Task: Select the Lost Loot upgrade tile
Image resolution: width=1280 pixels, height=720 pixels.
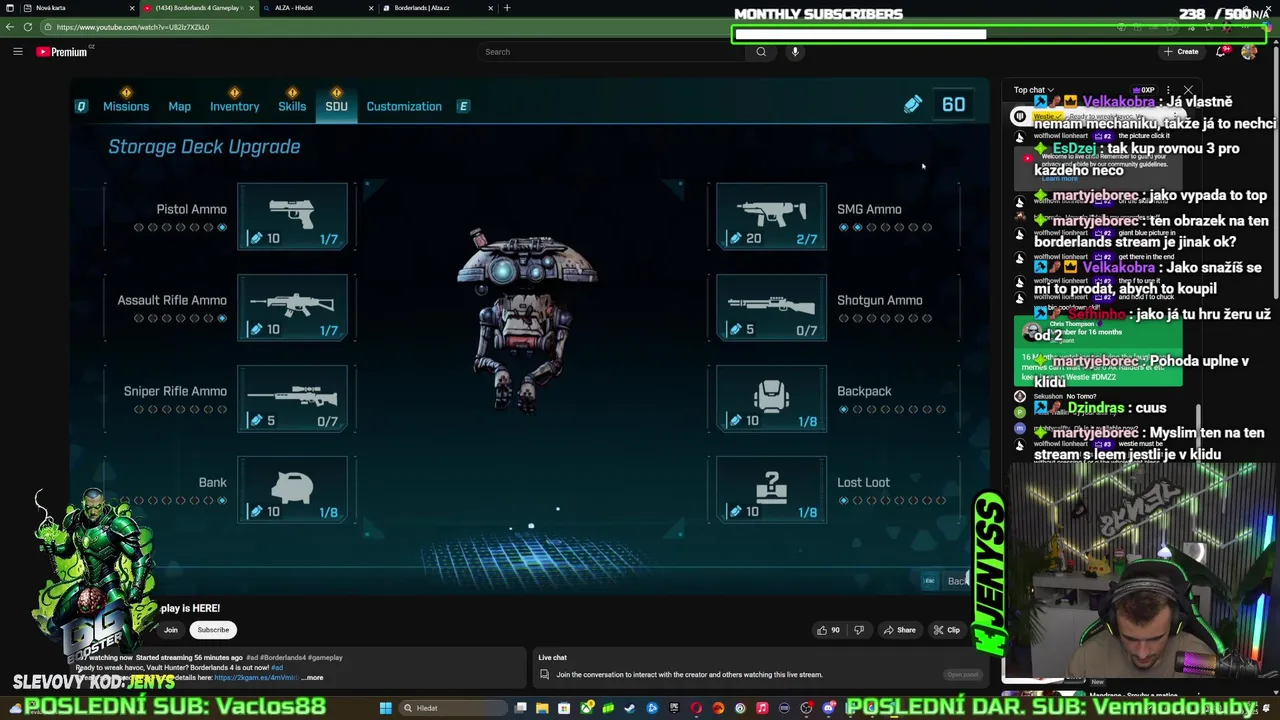Action: click(771, 488)
